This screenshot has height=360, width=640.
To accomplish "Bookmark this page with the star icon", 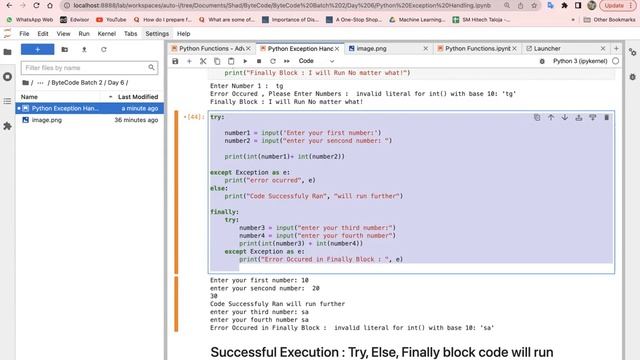I will pyautogui.click(x=534, y=6).
